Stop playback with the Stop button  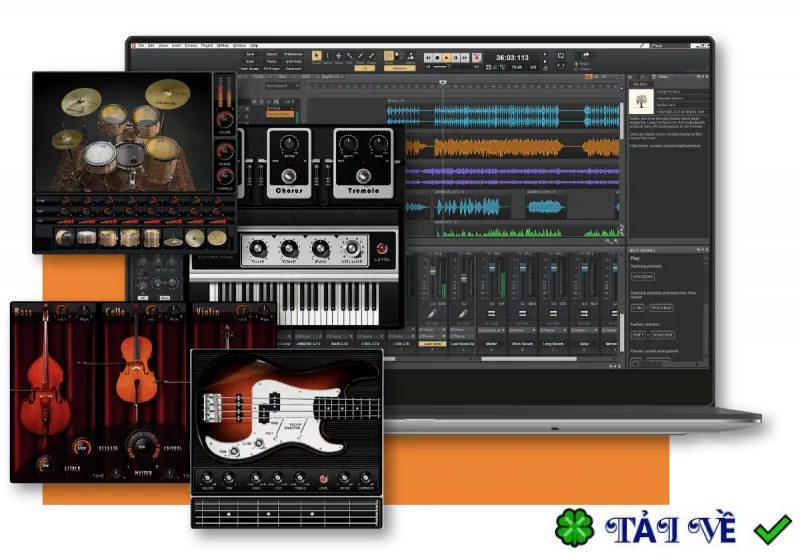(x=438, y=58)
